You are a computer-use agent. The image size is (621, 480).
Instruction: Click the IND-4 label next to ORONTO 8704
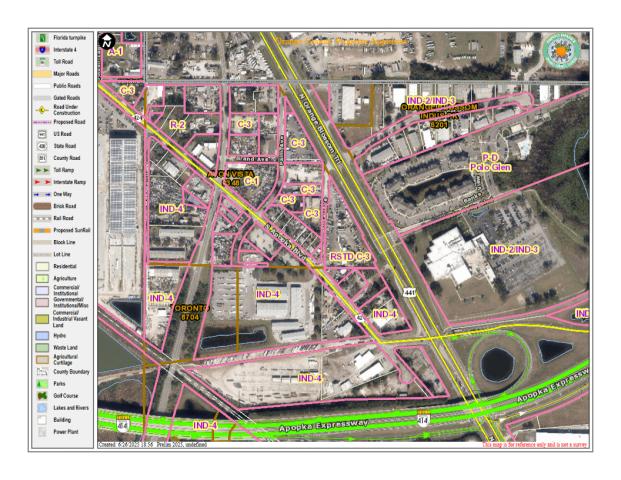[x=161, y=298]
